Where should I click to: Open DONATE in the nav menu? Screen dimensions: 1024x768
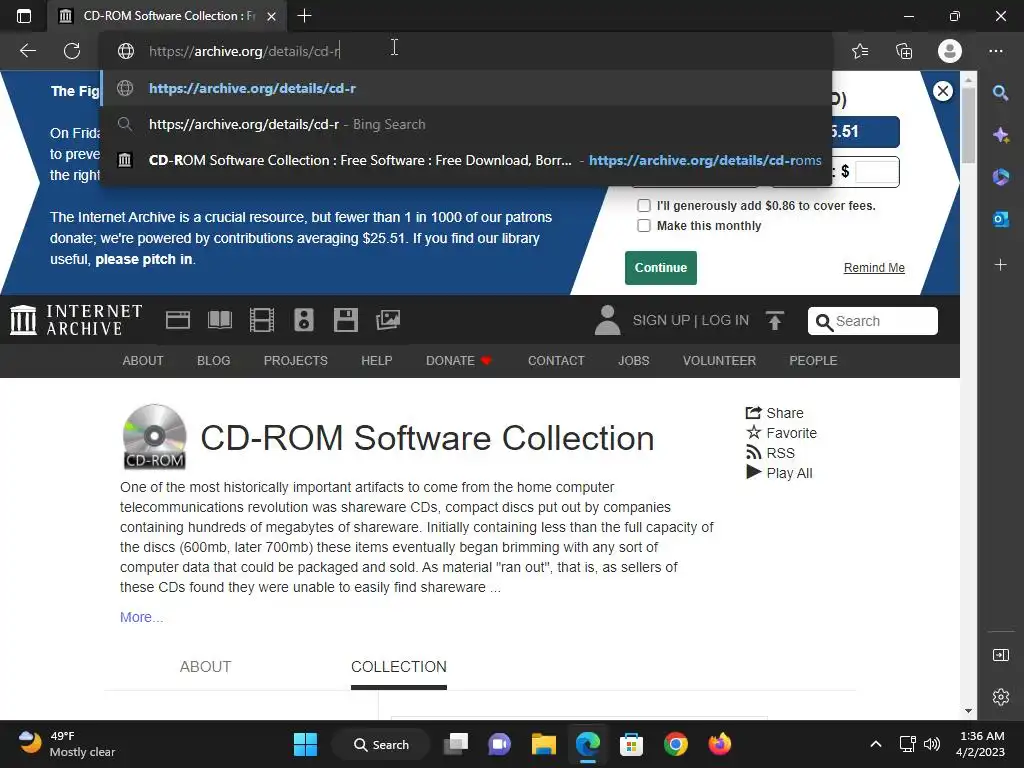coord(458,360)
